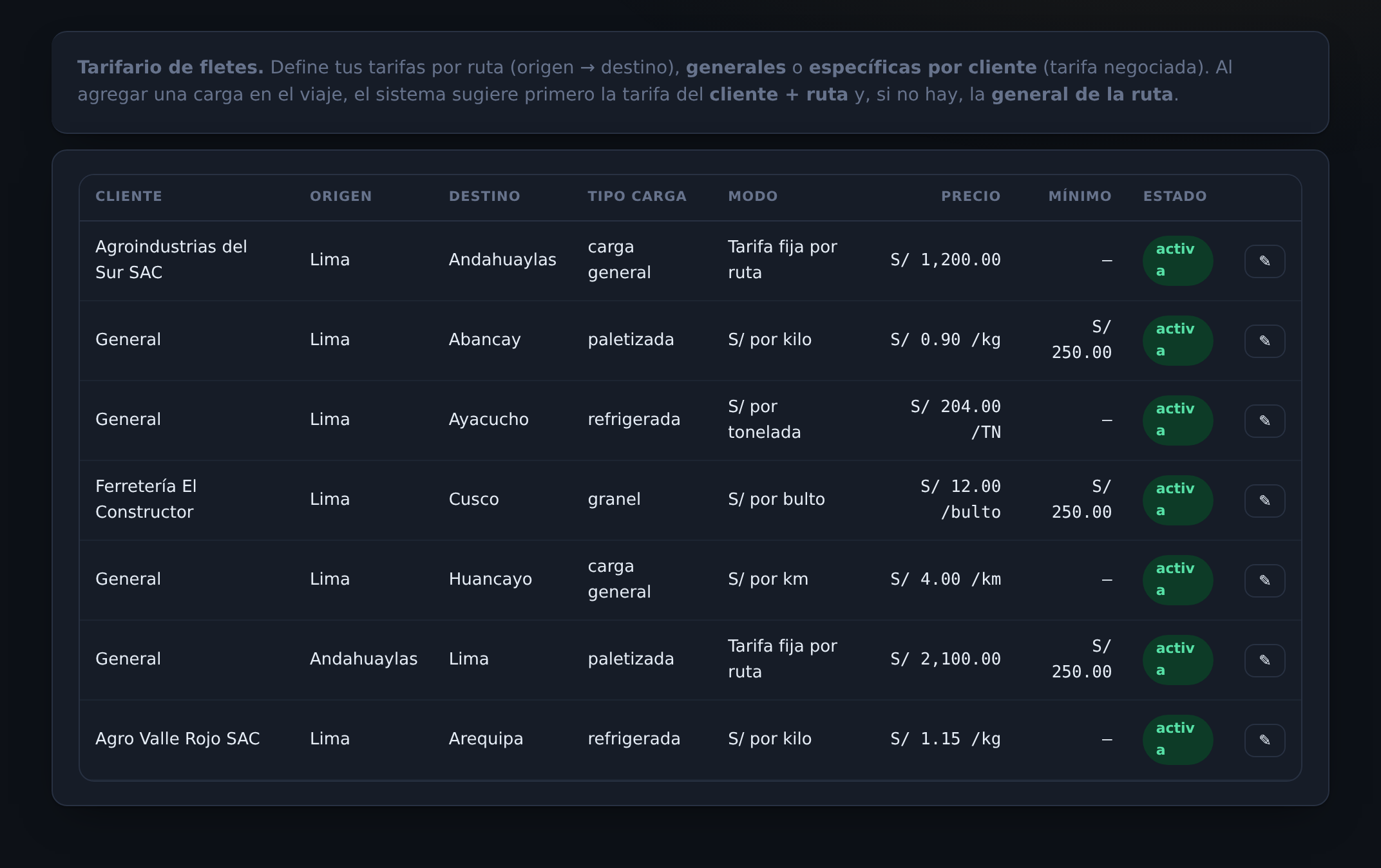
Task: Click activa badge in Andahuaylas–Lima row
Action: point(1177,660)
